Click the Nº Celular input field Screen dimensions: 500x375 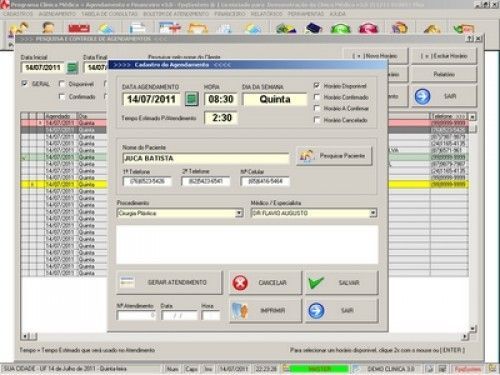(x=265, y=181)
